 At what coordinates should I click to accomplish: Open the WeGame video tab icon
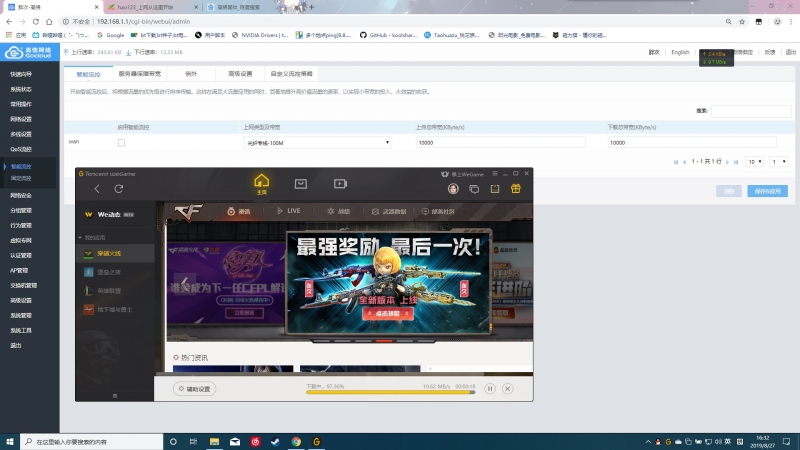click(340, 184)
